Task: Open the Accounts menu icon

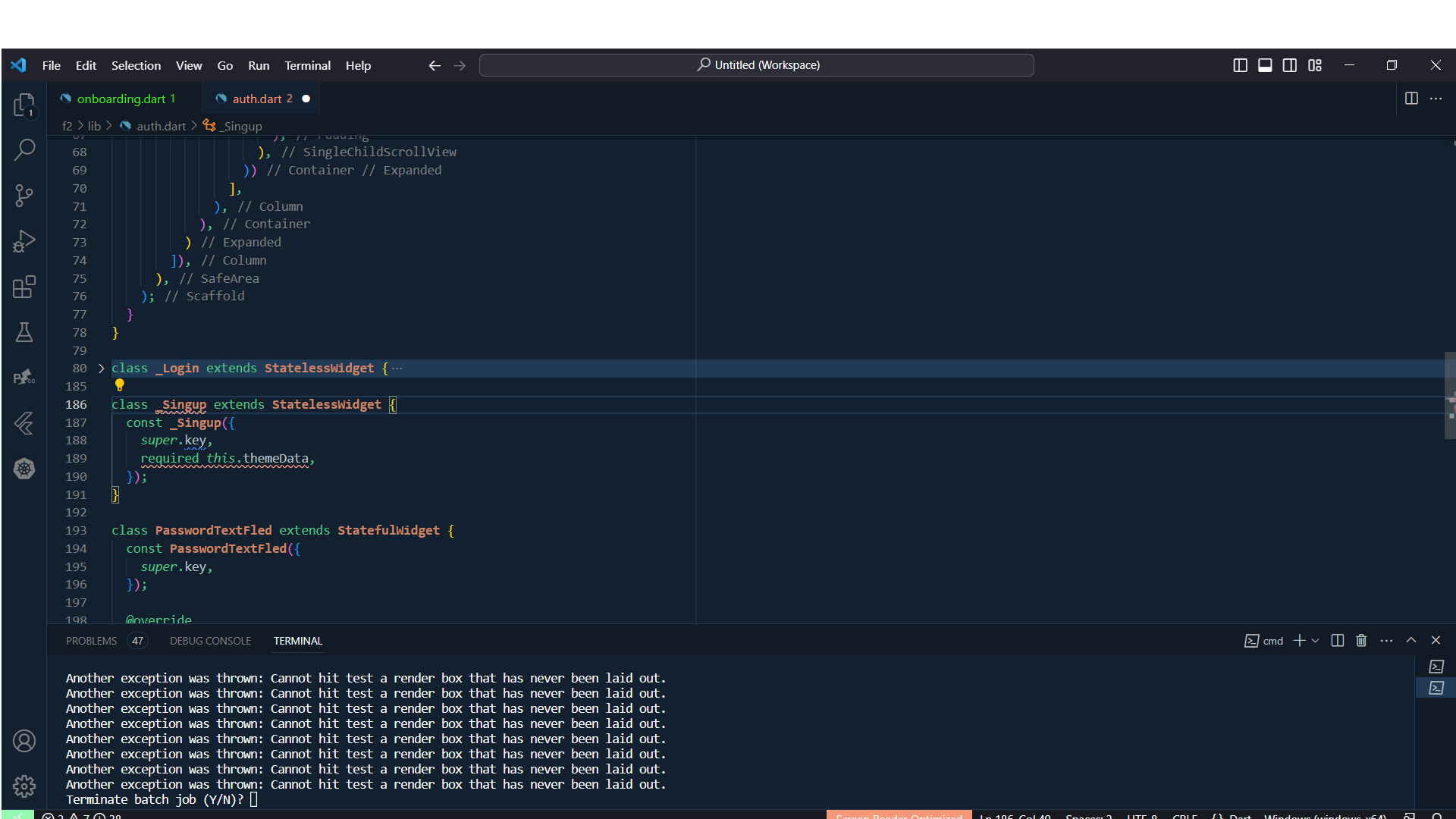Action: [x=24, y=741]
